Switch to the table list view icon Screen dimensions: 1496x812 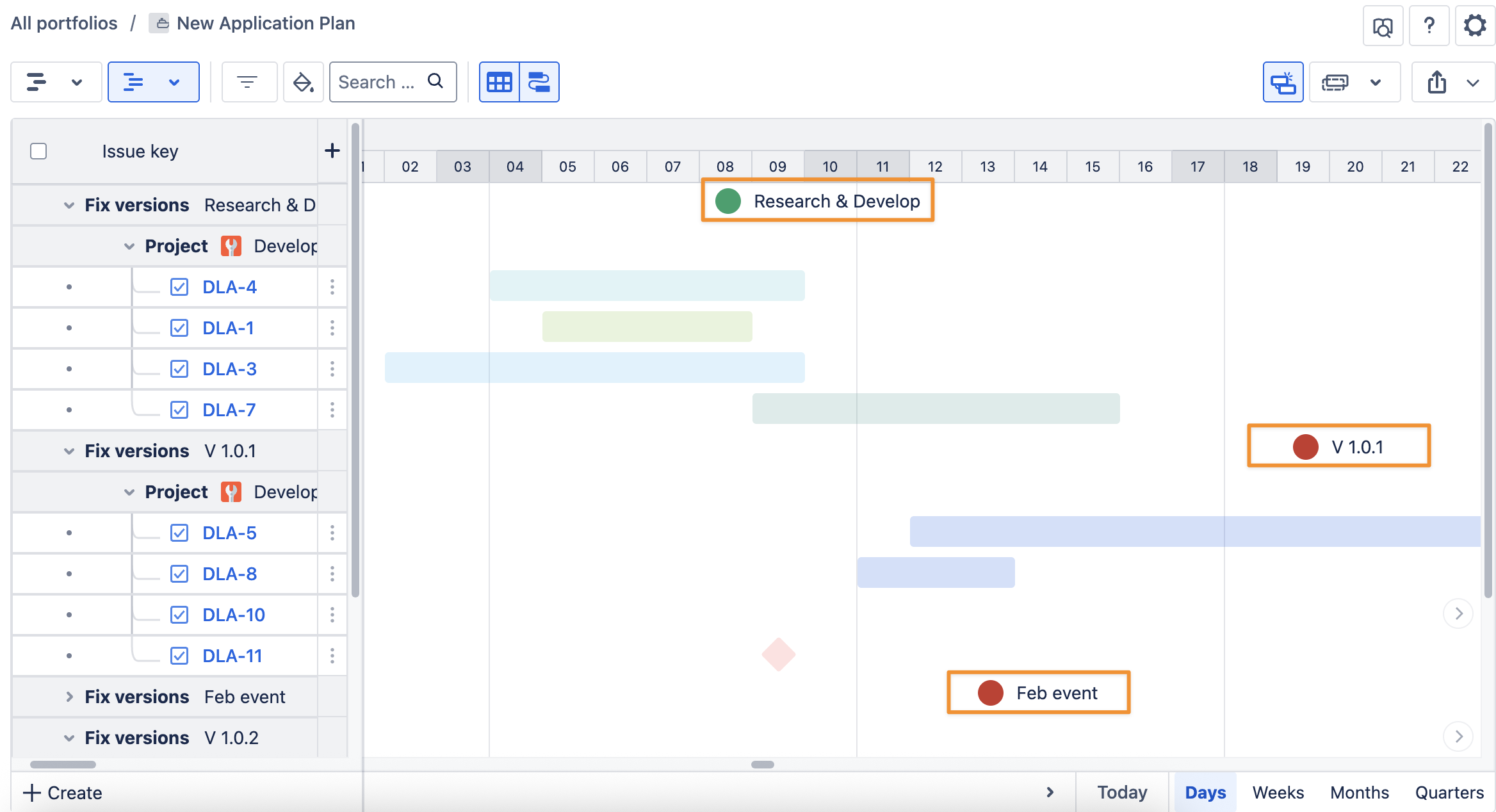[500, 82]
